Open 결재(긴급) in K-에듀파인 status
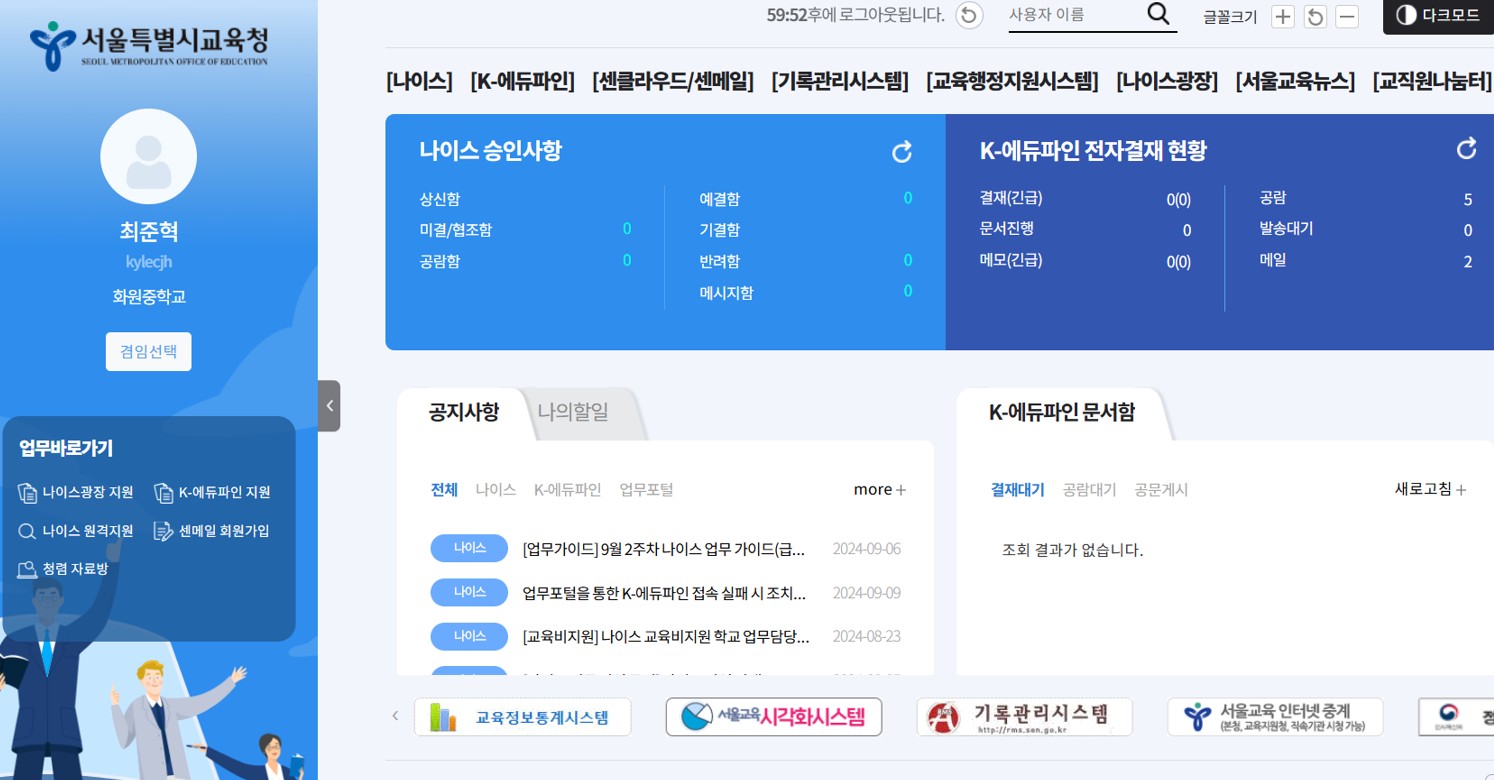Screen dimensions: 1494x780 tap(1011, 198)
